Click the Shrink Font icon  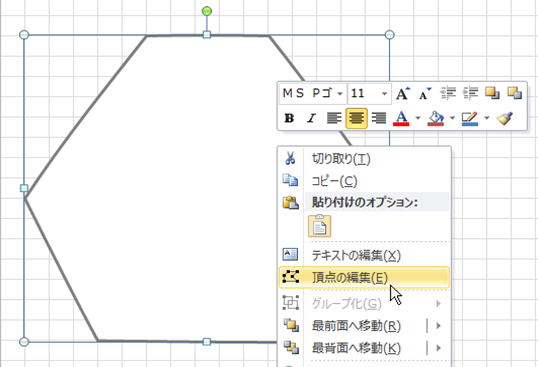click(425, 93)
